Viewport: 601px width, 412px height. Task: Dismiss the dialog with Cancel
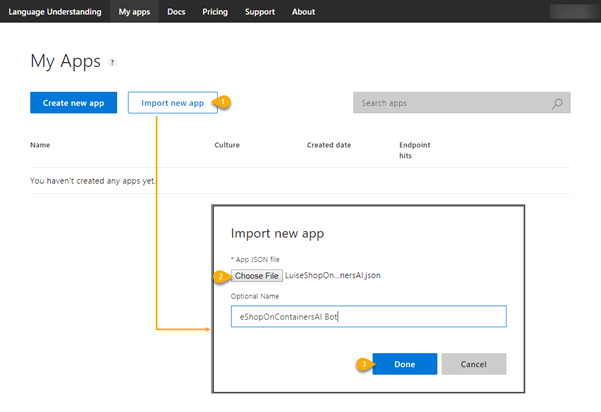474,364
